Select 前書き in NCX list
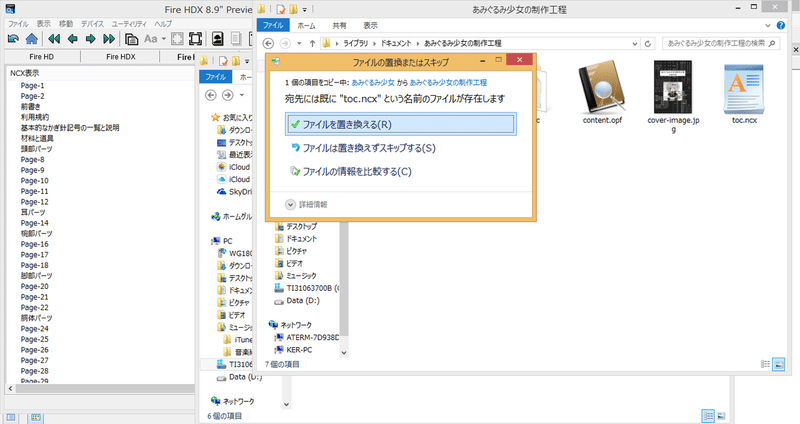This screenshot has width=800, height=424. (30, 107)
